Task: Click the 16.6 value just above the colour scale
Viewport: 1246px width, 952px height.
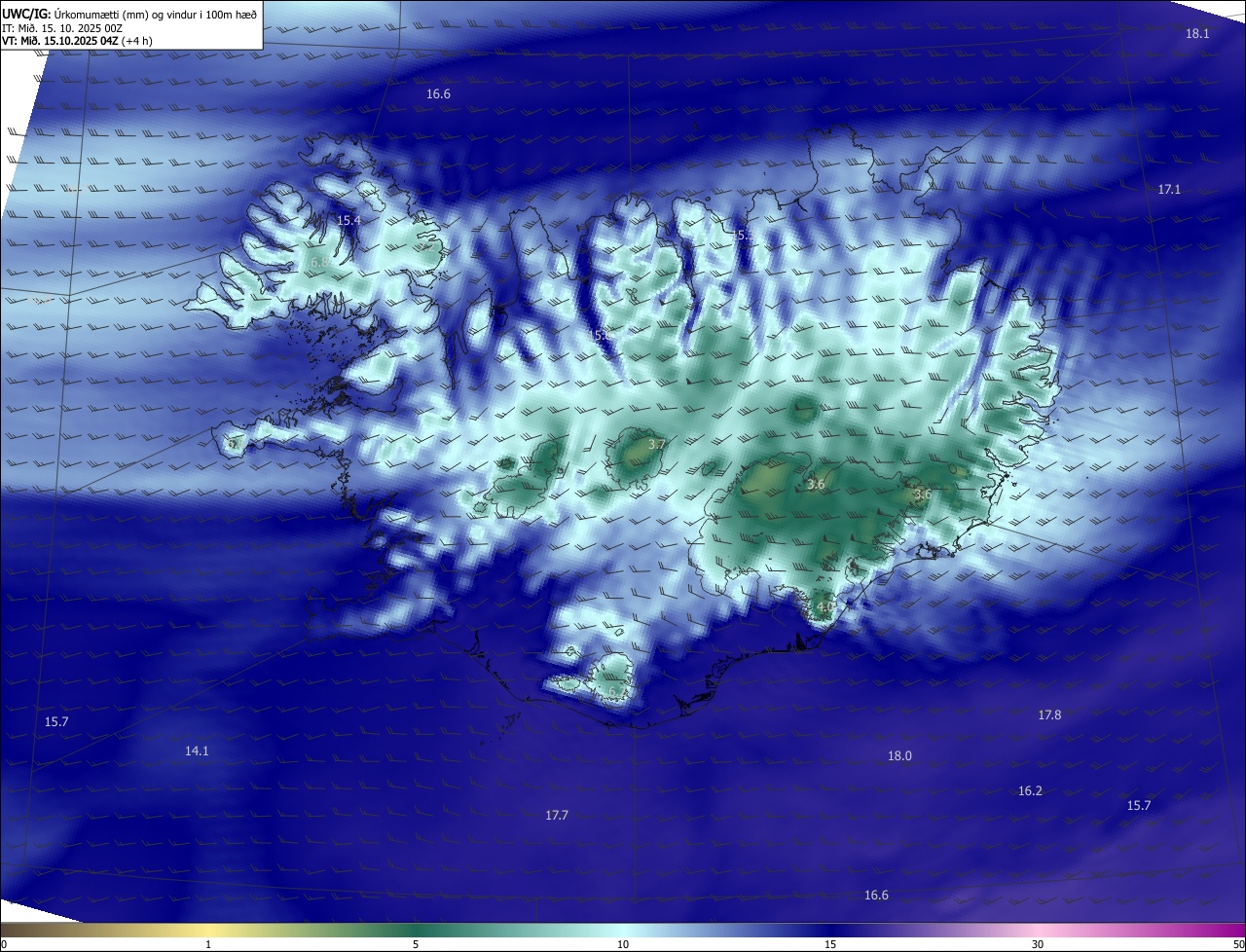Action: (x=876, y=896)
